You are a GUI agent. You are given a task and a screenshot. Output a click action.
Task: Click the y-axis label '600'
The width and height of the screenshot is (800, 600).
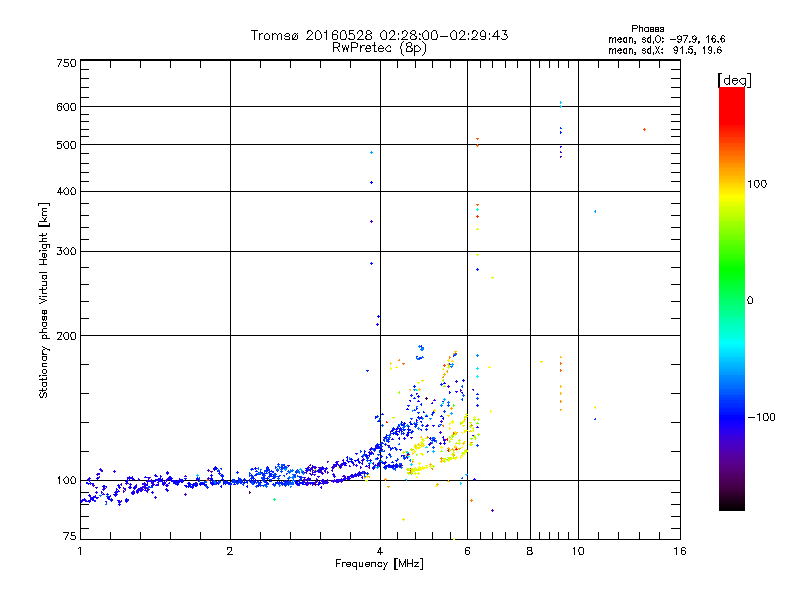66,107
